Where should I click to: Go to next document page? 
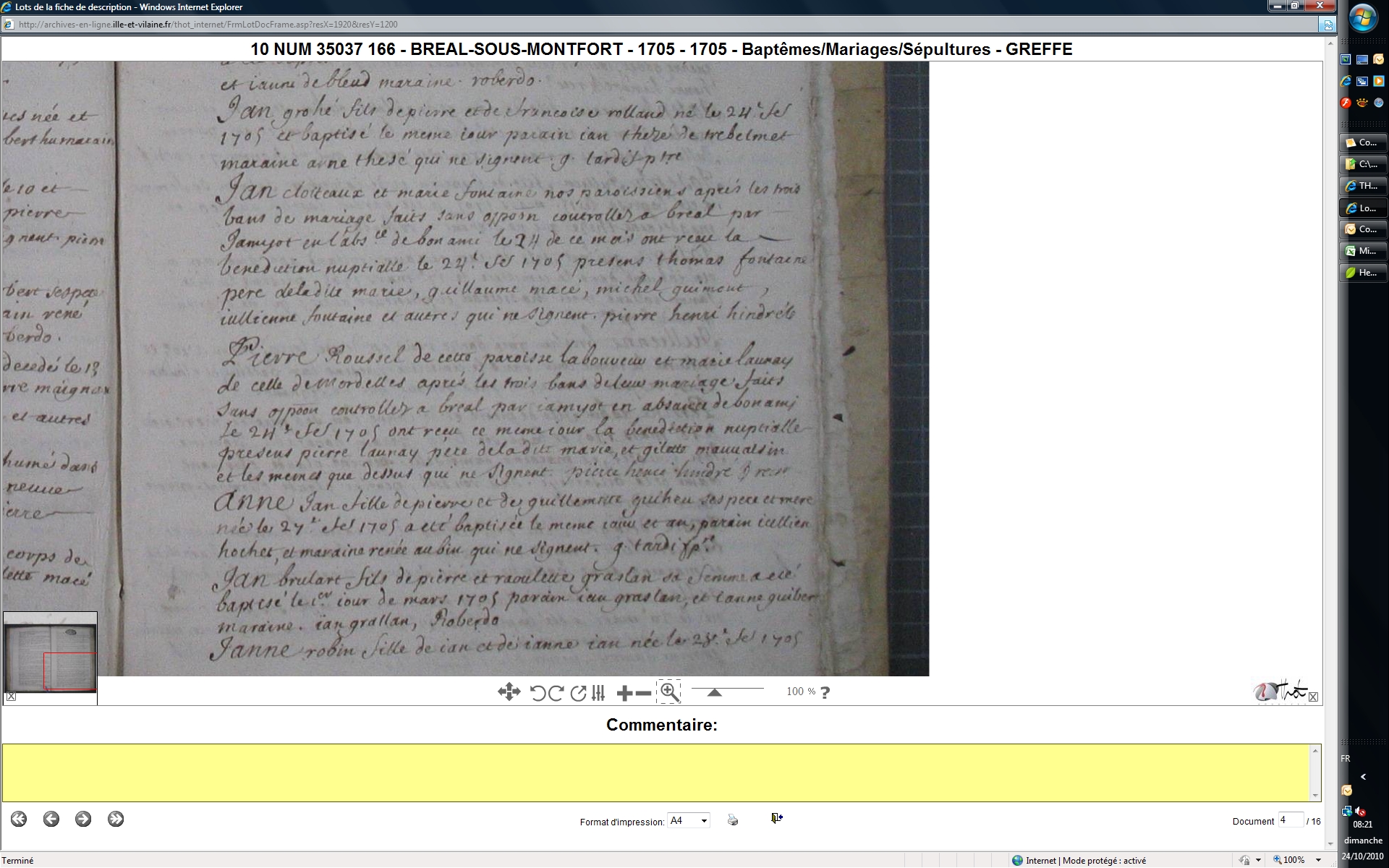(83, 819)
